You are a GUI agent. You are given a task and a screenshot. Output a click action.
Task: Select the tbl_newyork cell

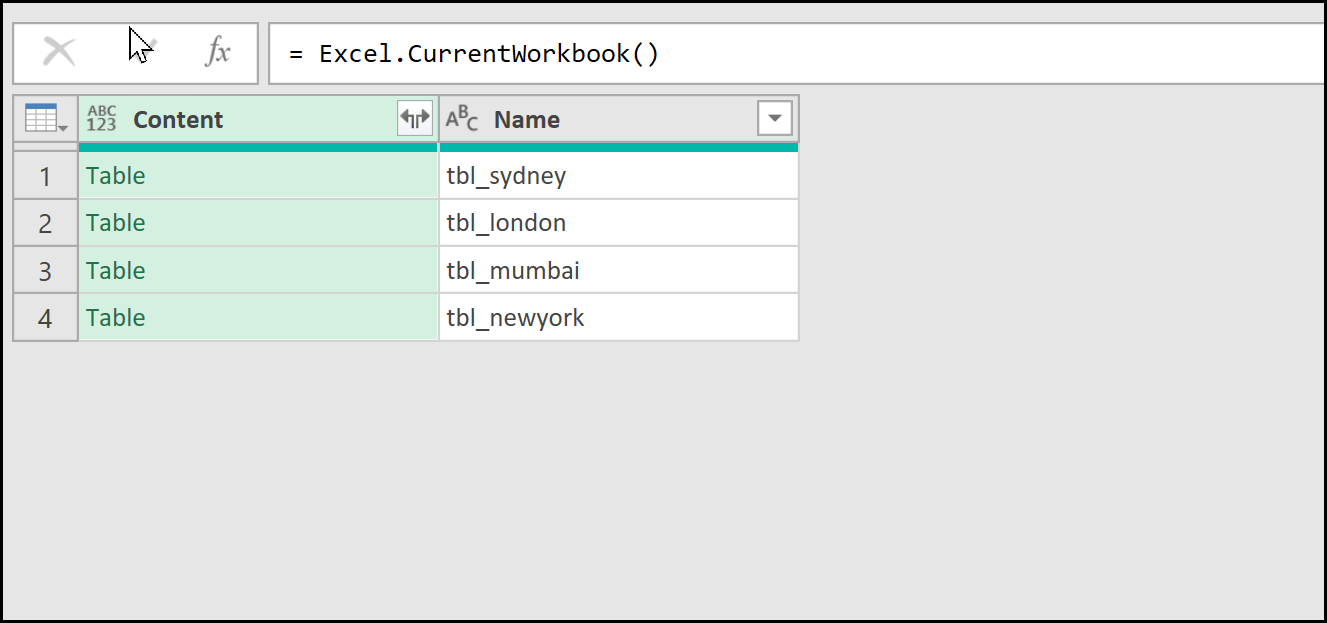(618, 318)
